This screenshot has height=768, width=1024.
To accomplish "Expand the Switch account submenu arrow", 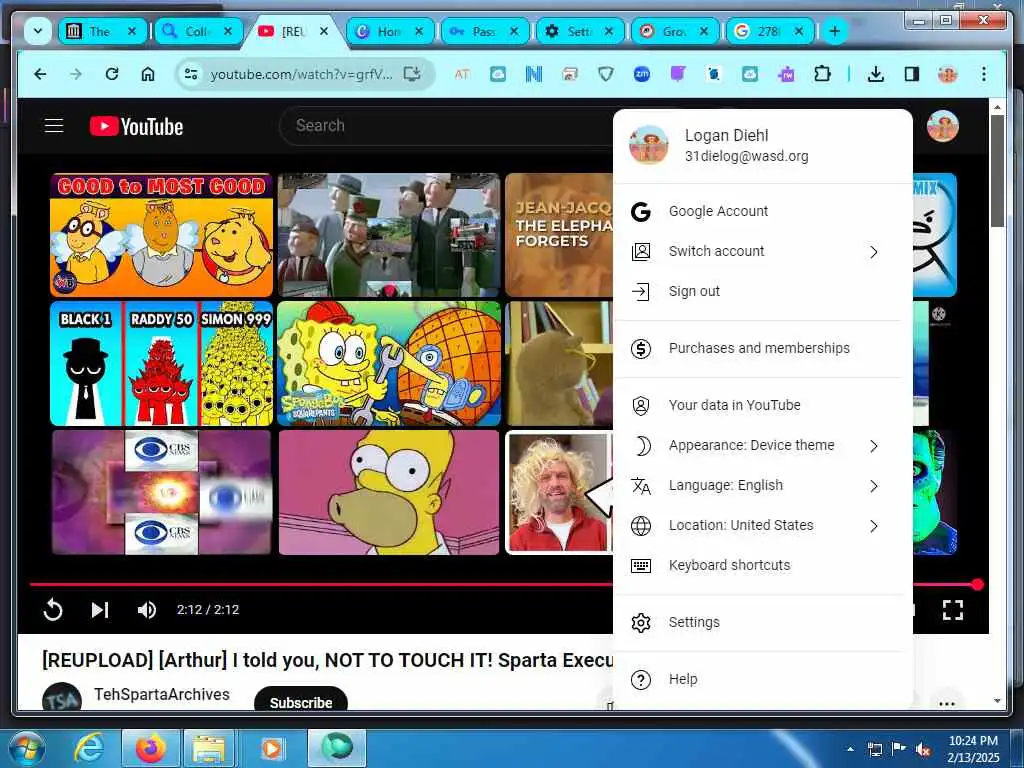I will click(874, 252).
